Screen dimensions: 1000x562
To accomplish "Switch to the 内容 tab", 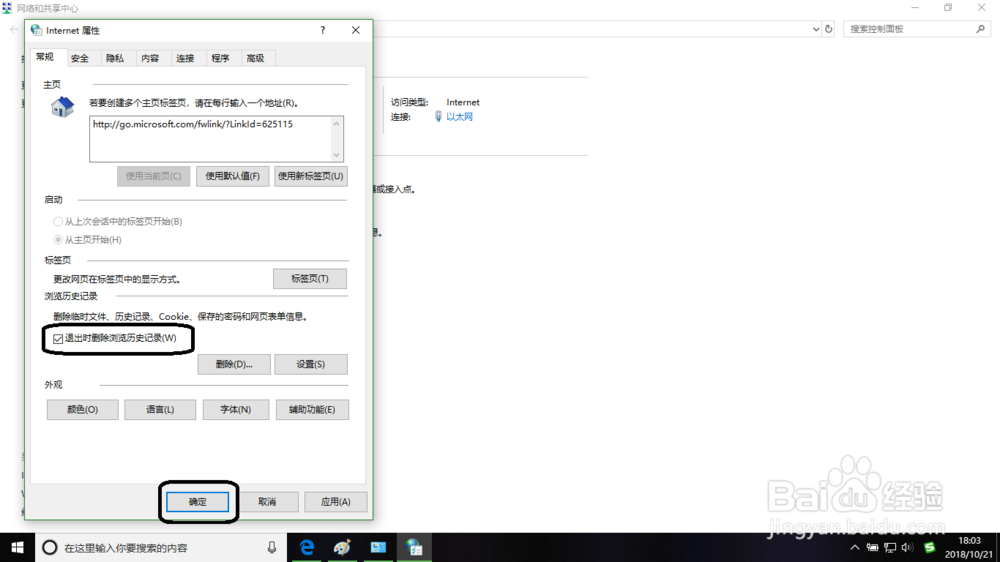I will [x=150, y=58].
